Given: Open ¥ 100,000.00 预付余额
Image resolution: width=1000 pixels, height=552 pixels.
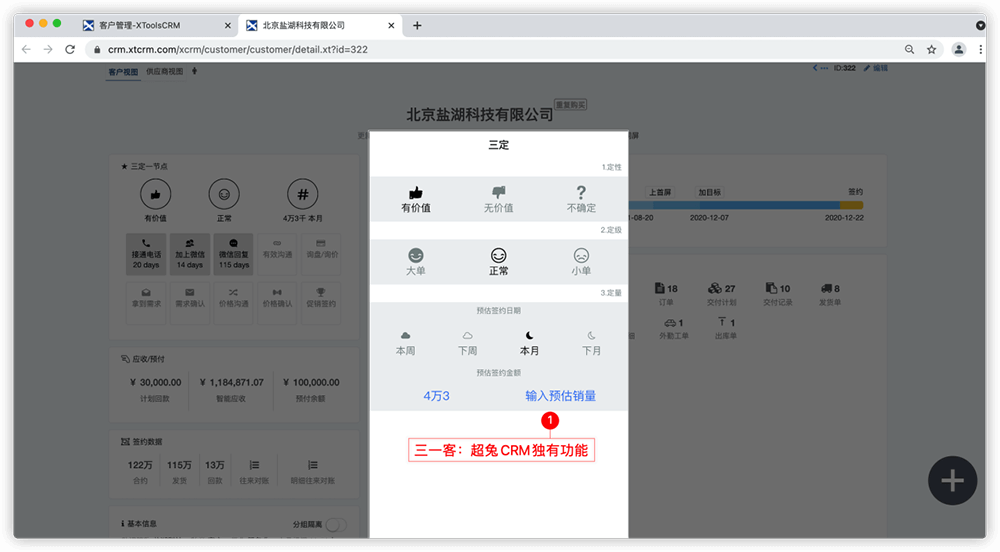Looking at the screenshot, I should [311, 389].
